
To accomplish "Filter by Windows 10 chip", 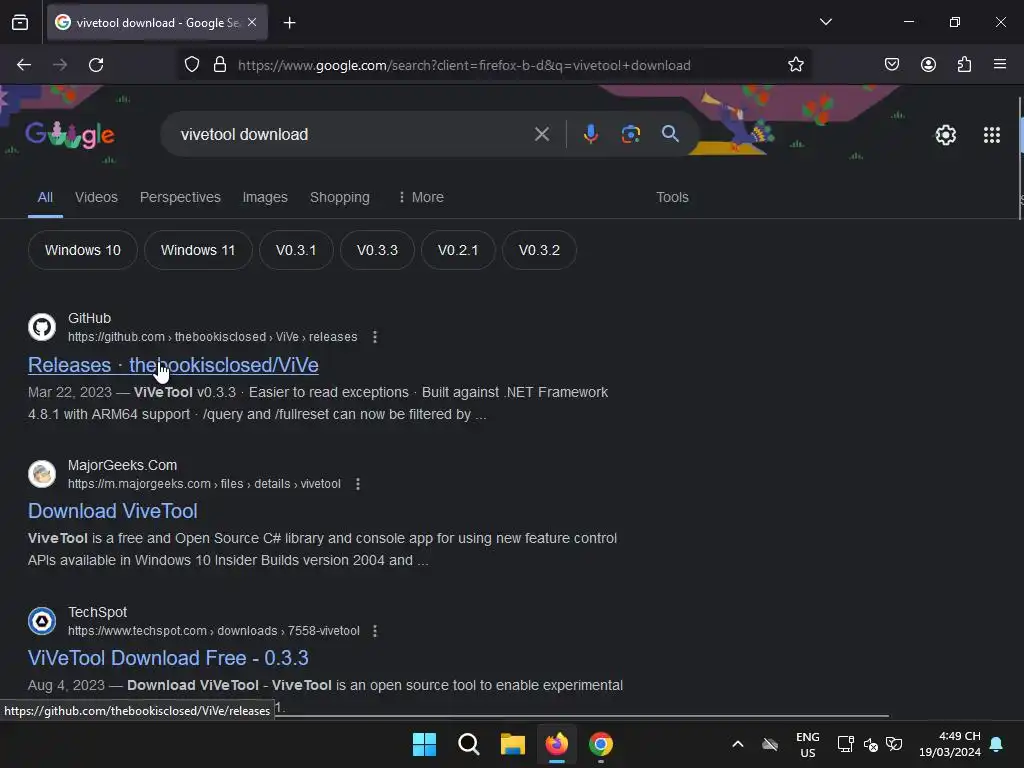I will (83, 250).
